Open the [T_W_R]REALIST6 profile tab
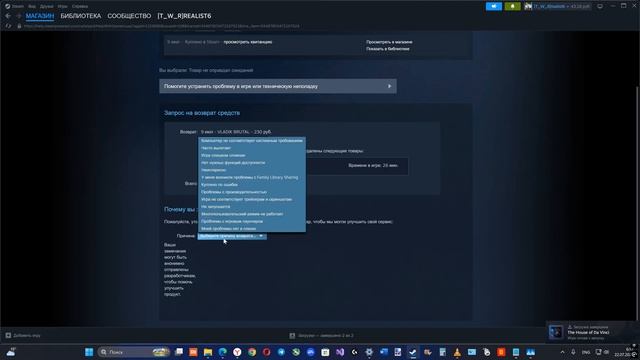This screenshot has width=640, height=360. [184, 16]
